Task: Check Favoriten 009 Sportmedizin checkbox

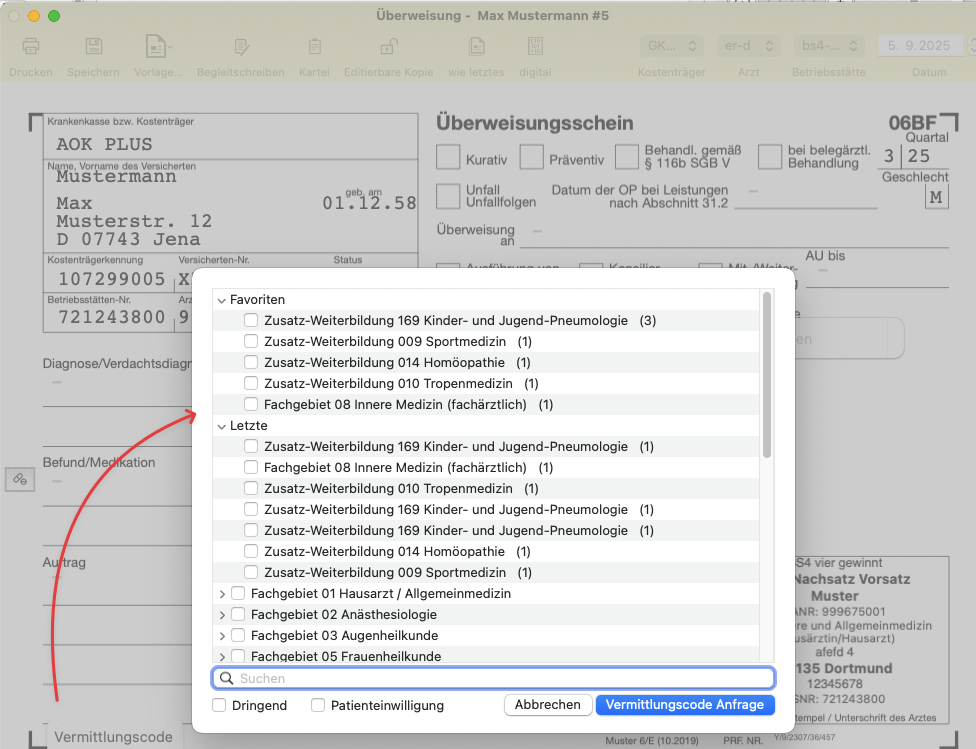Action: coord(251,341)
